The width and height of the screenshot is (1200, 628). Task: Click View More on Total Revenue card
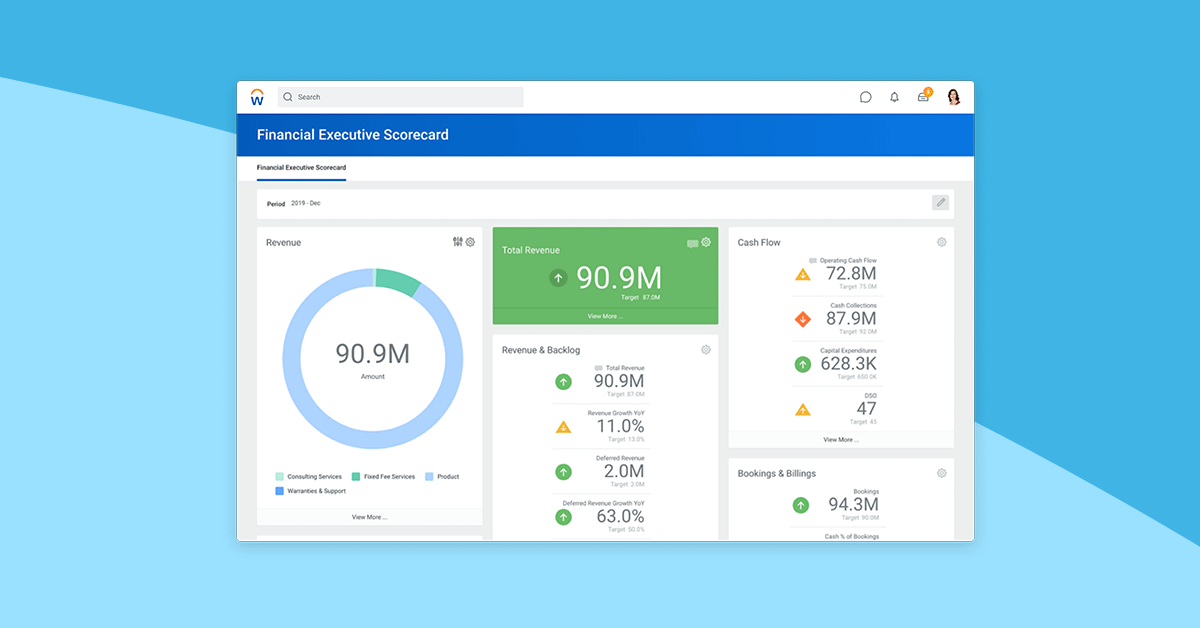[605, 316]
